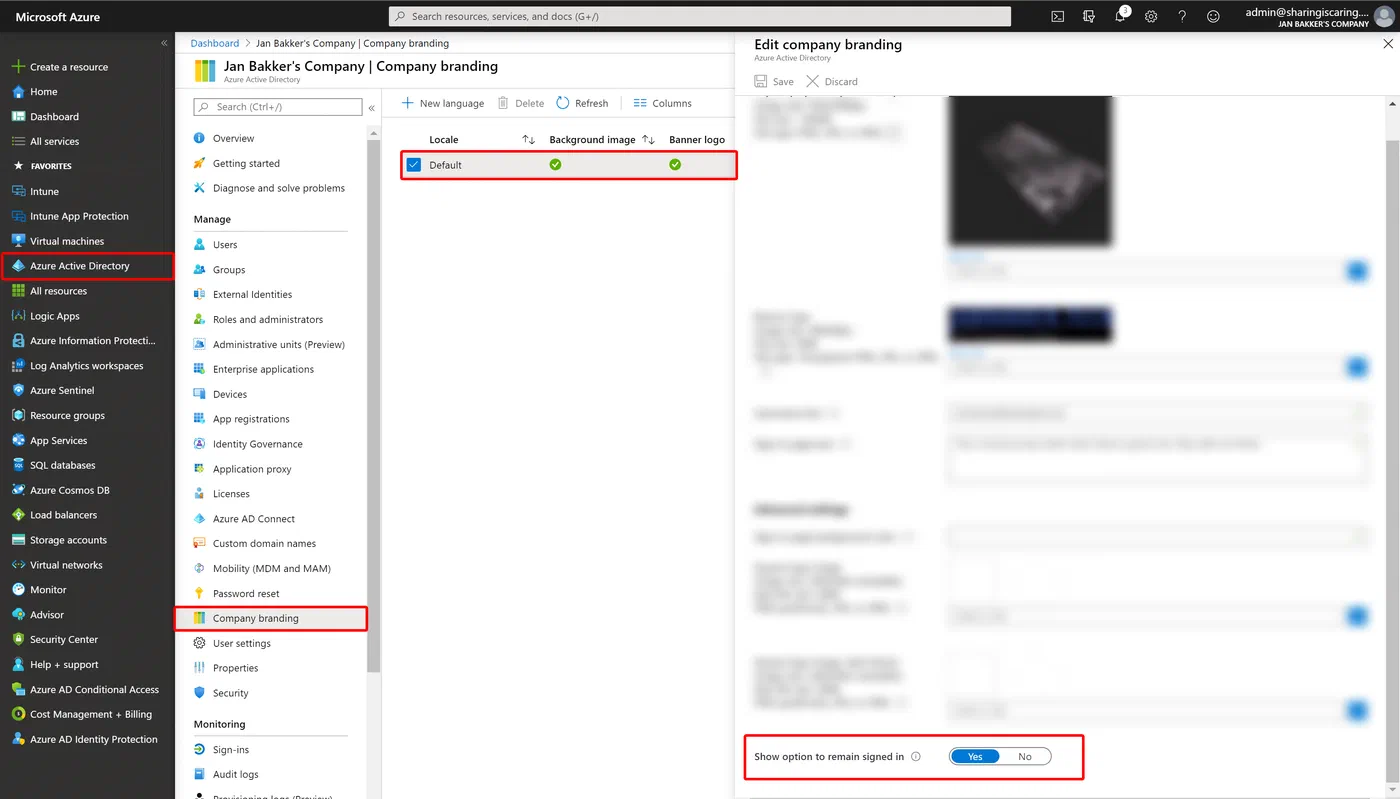
Task: Click Dashboard breadcrumb link
Action: pos(215,43)
